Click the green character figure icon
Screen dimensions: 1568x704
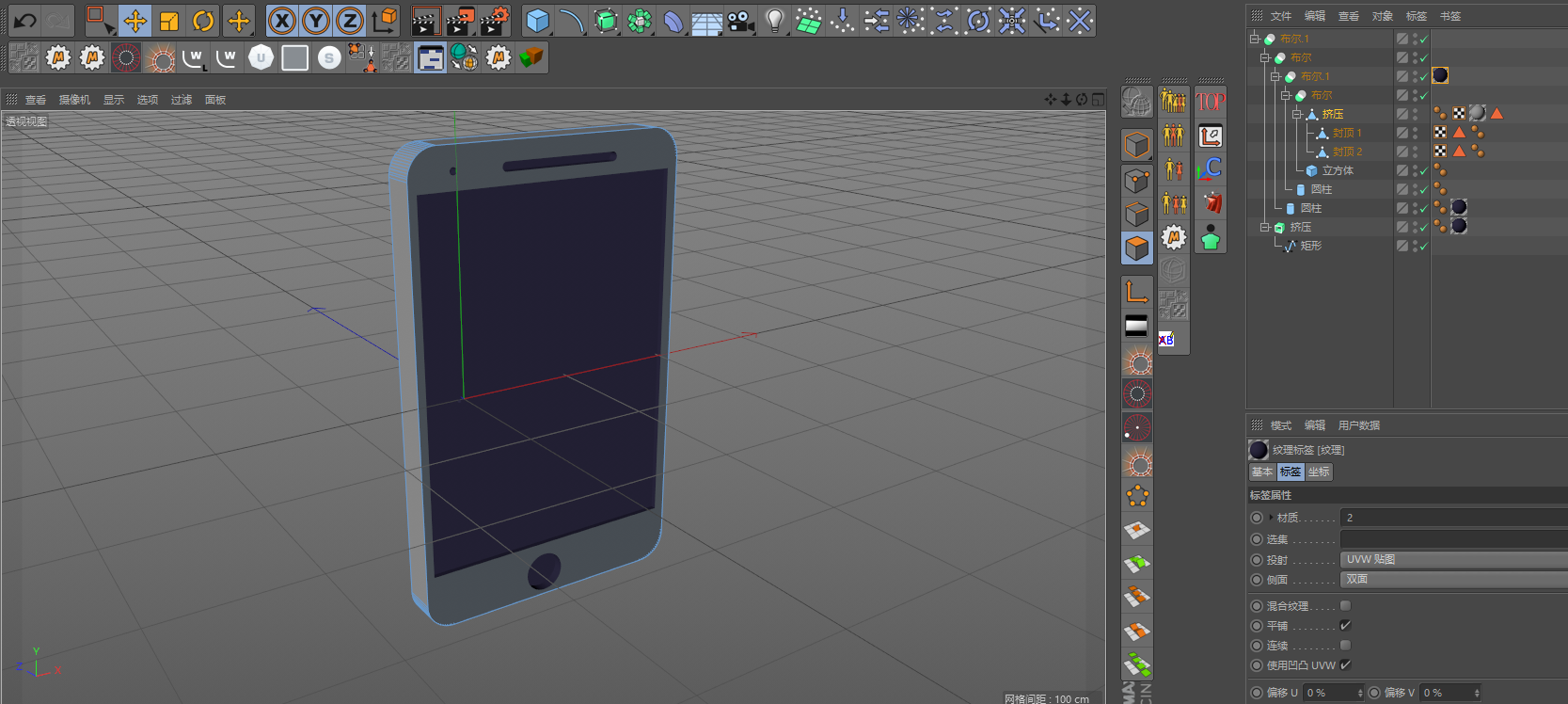1211,237
